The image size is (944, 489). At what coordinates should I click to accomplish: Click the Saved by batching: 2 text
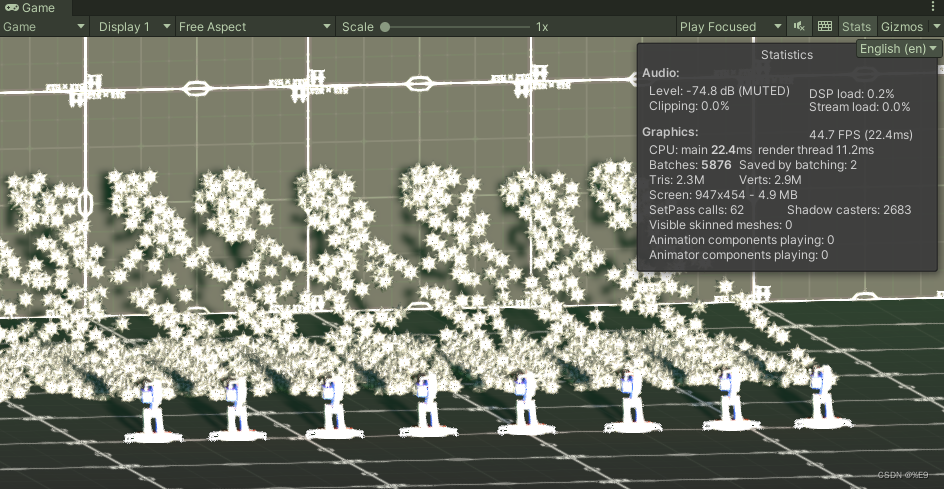[798, 165]
